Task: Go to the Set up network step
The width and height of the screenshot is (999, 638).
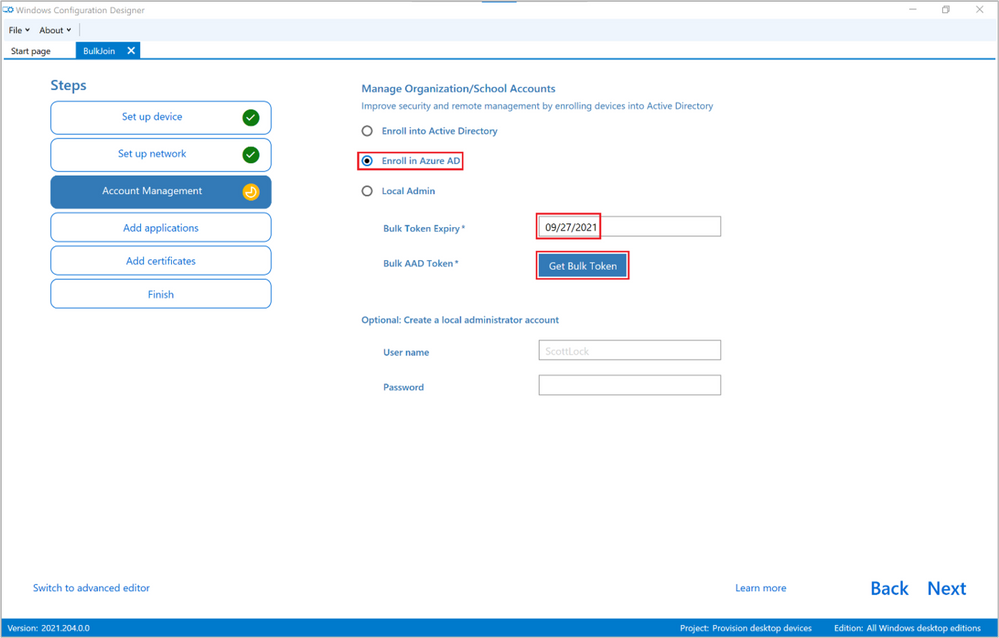Action: coord(161,154)
